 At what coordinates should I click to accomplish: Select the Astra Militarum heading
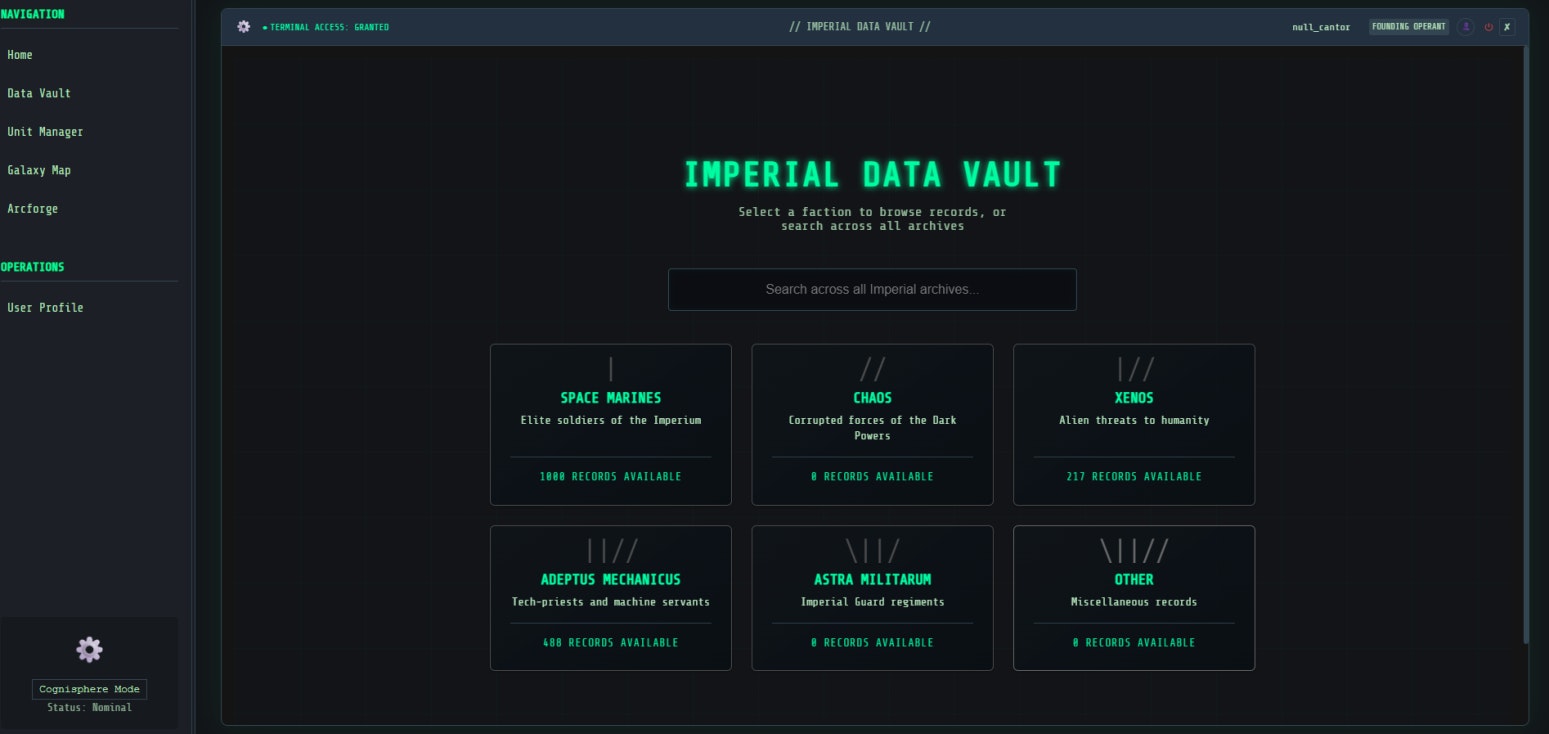point(872,579)
